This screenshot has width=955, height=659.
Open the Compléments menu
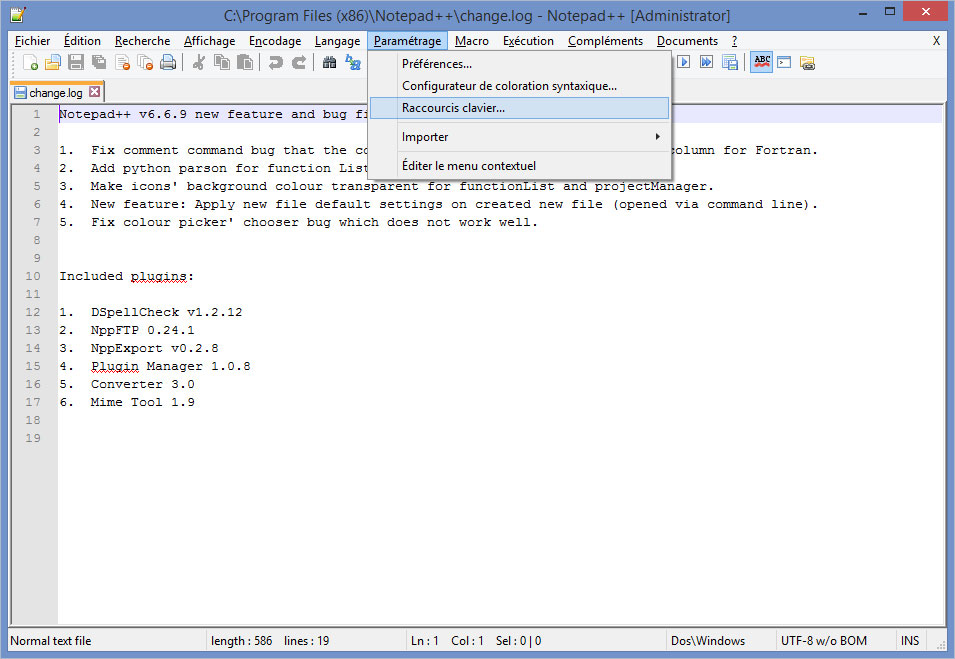tap(605, 41)
